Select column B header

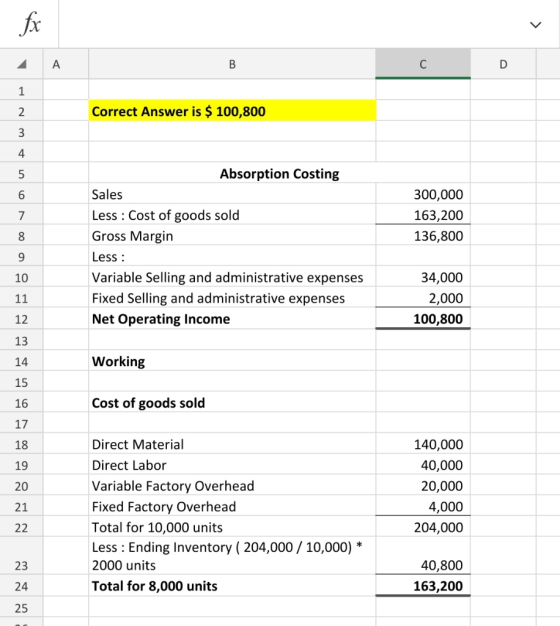coord(232,64)
